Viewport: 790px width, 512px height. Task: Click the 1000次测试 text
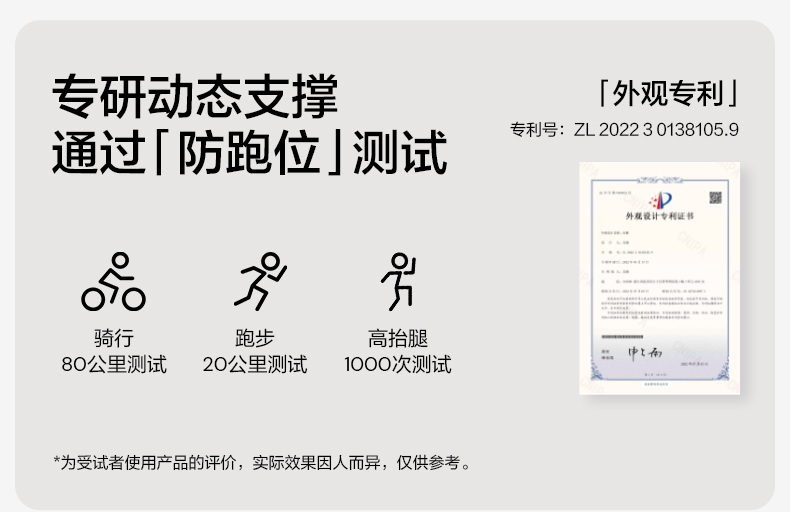click(x=398, y=364)
